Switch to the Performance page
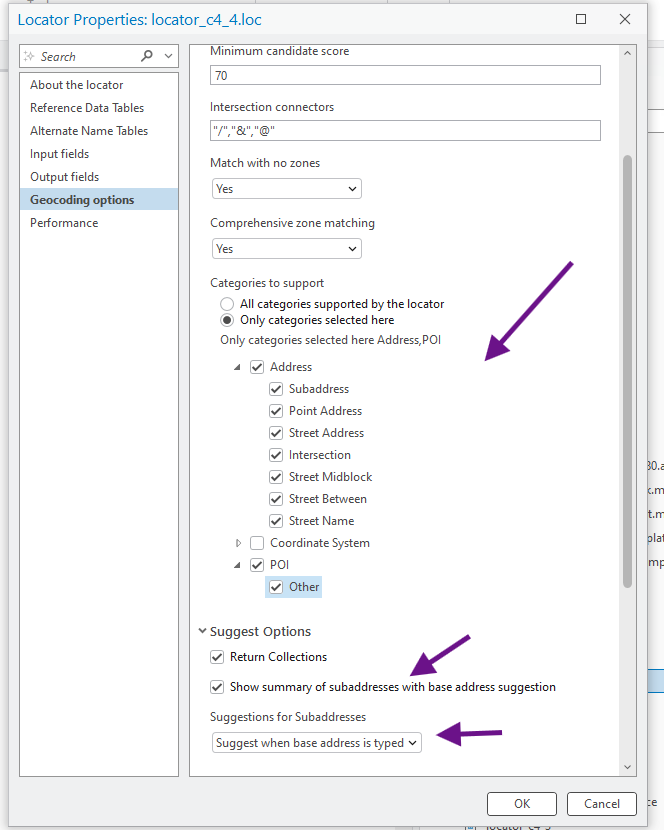The height and width of the screenshot is (830, 664). coord(64,223)
